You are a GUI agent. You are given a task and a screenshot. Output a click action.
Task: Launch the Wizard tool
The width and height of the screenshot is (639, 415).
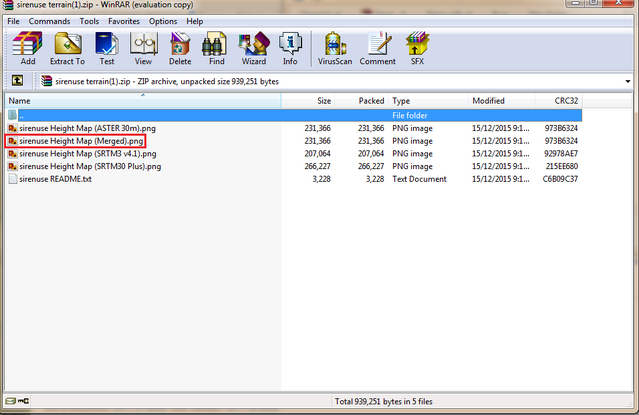(254, 48)
